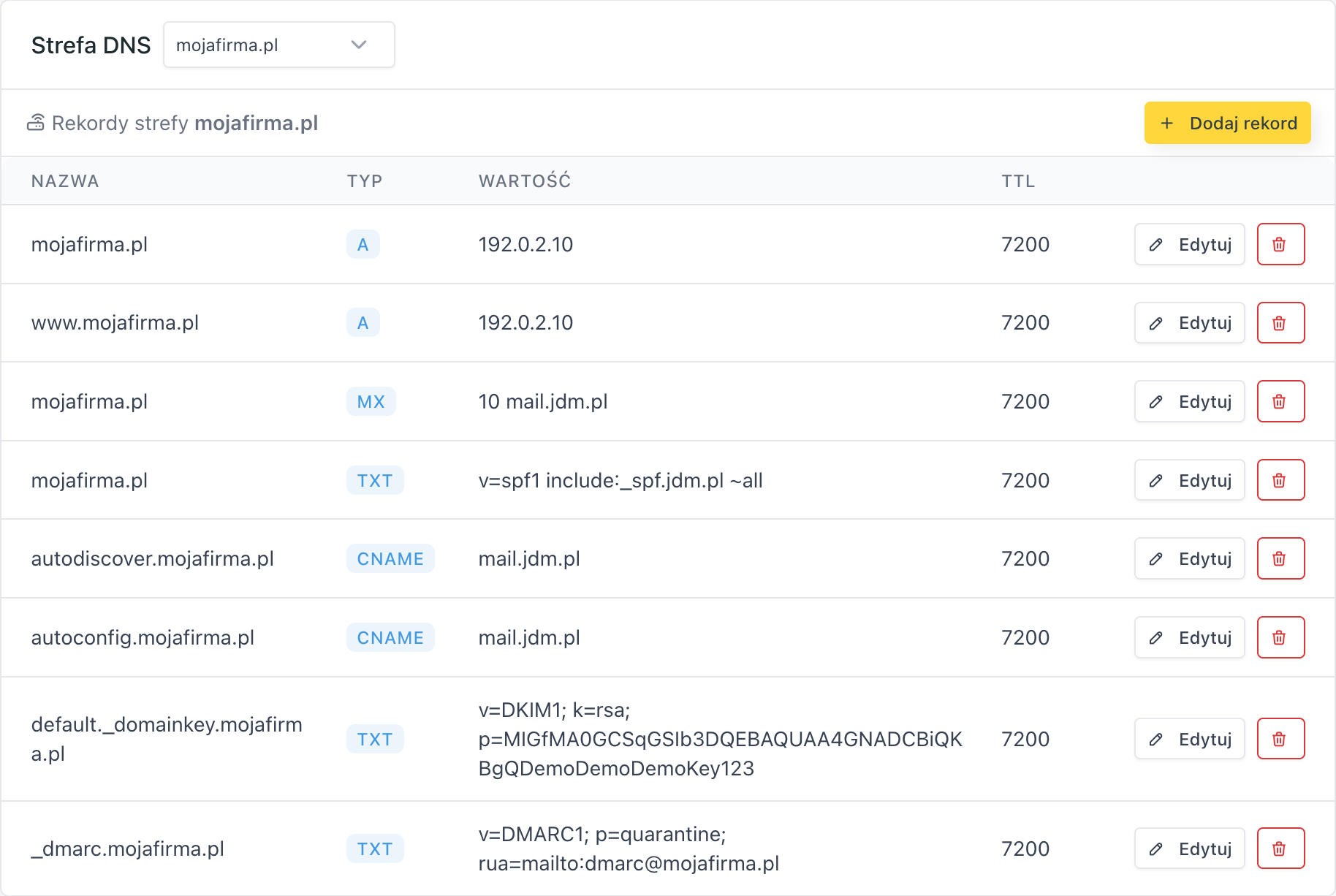
Task: Edit the SPF TXT record
Action: pos(1189,480)
